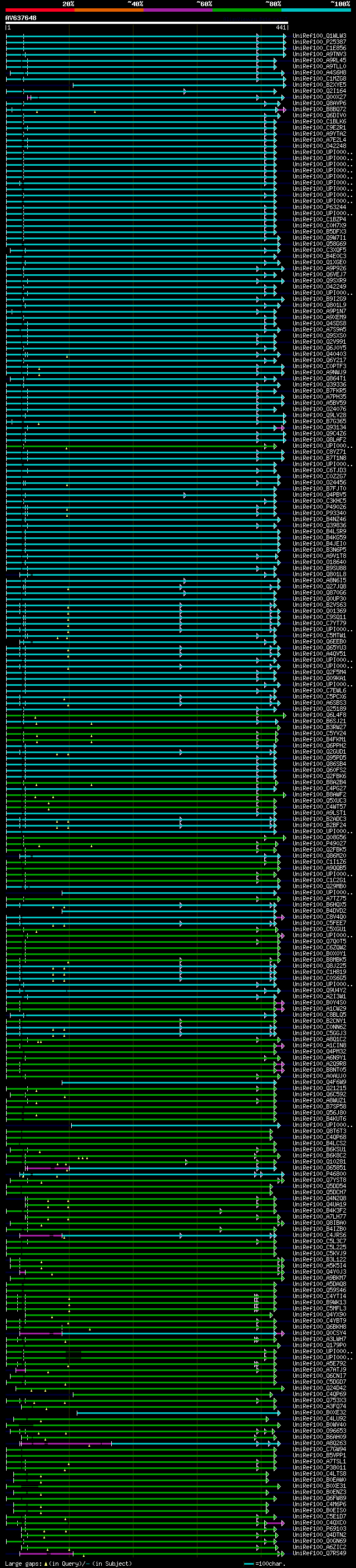Select hit UniRef100_A1CW29
The image size is (356, 1568).
click(319, 1008)
